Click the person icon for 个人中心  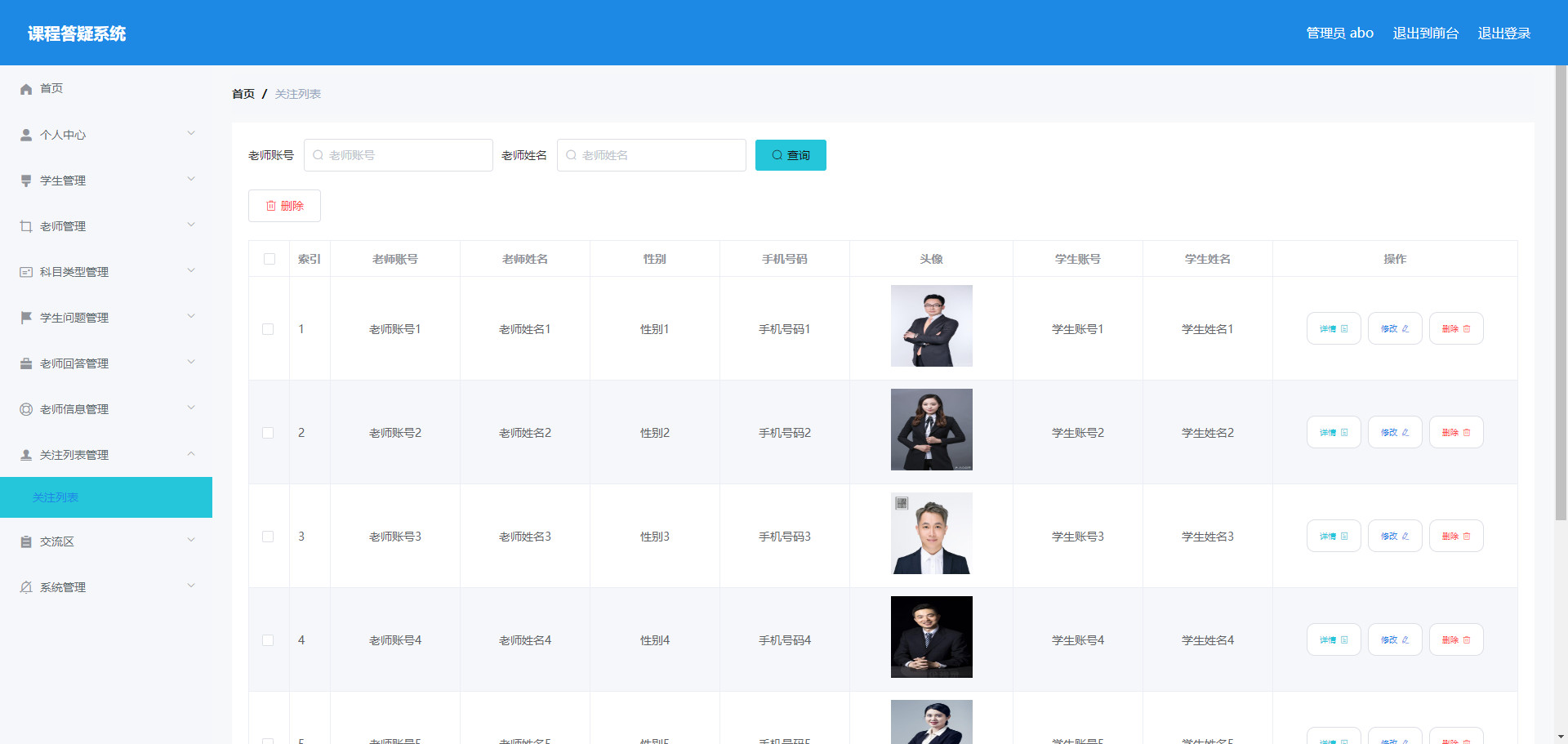[x=26, y=135]
